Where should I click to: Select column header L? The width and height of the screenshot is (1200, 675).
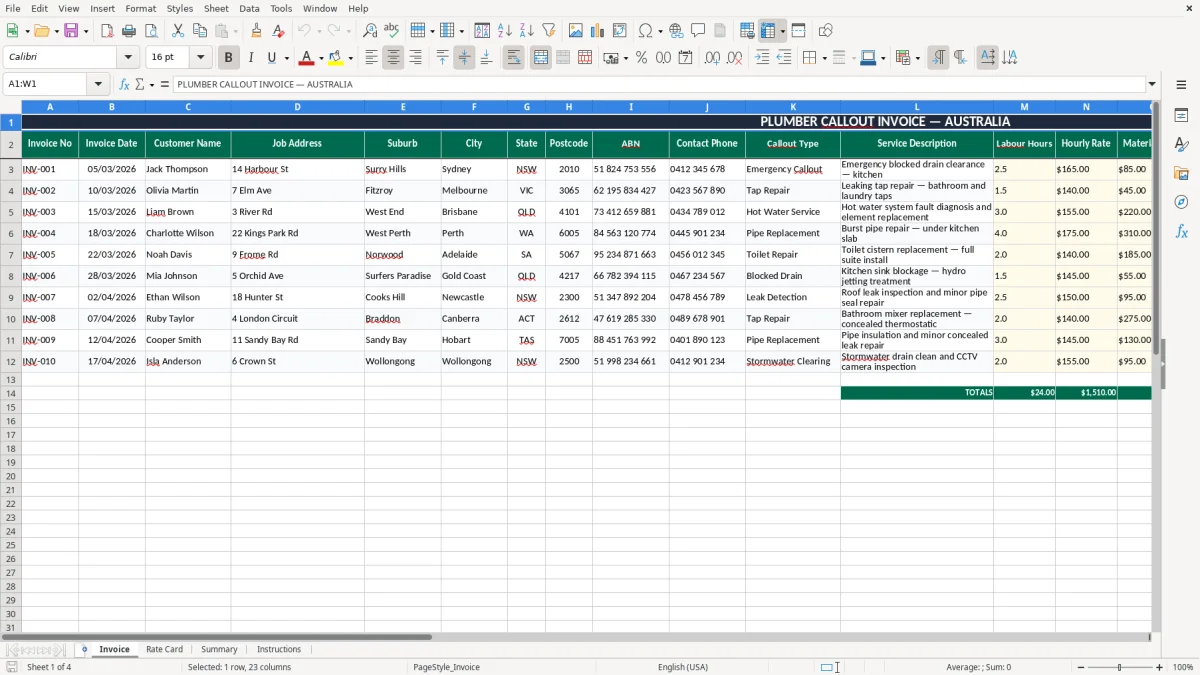pyautogui.click(x=917, y=106)
